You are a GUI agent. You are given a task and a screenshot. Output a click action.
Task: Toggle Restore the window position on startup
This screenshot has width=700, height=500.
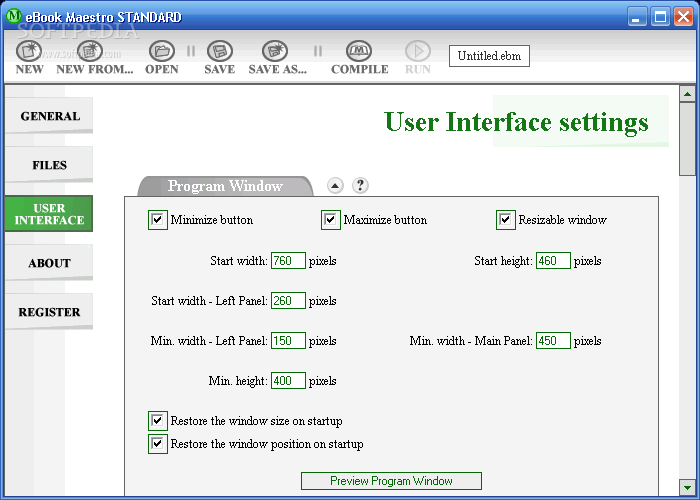[x=158, y=444]
